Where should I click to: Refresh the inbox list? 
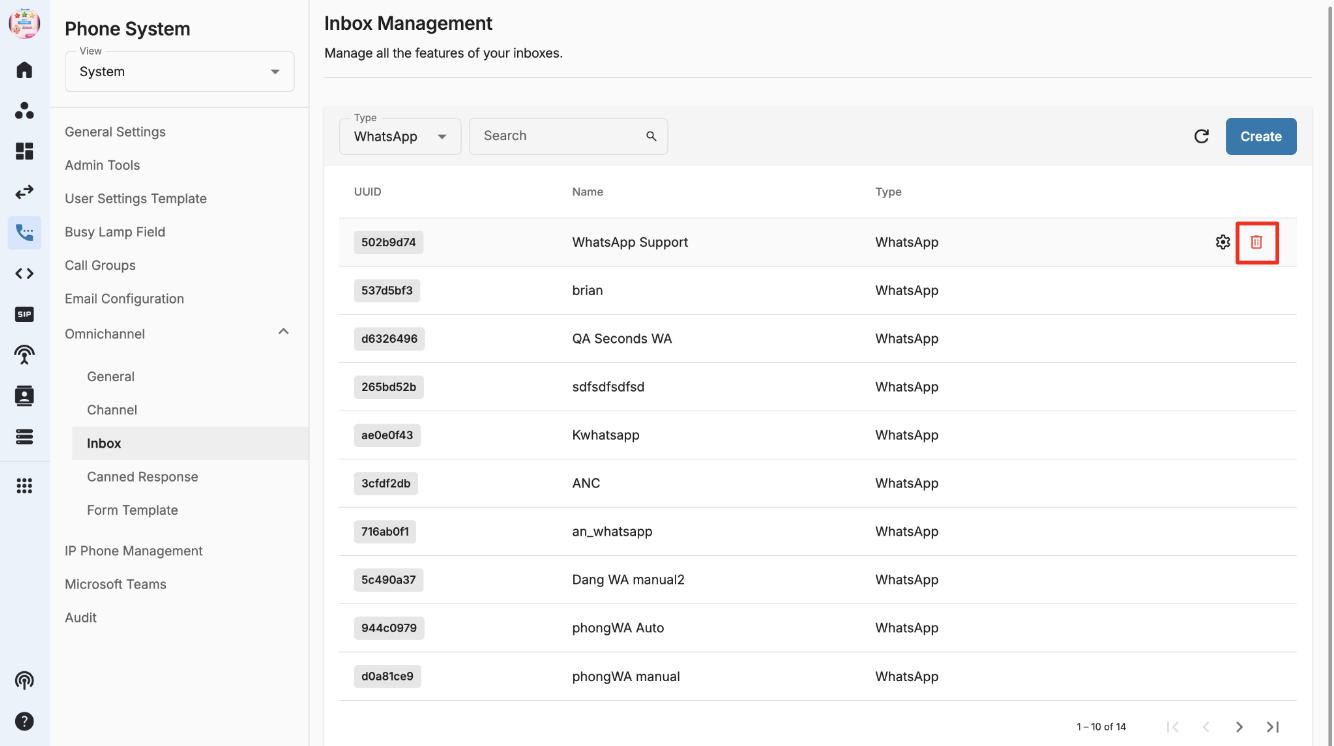1202,136
